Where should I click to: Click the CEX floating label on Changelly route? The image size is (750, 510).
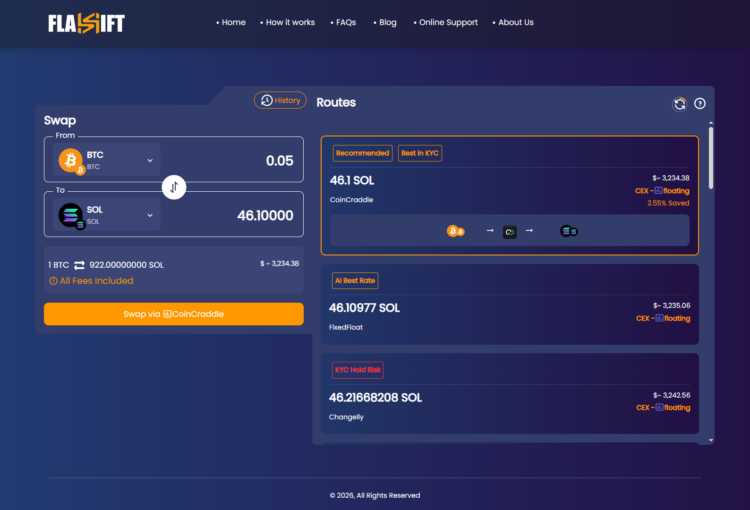point(663,408)
